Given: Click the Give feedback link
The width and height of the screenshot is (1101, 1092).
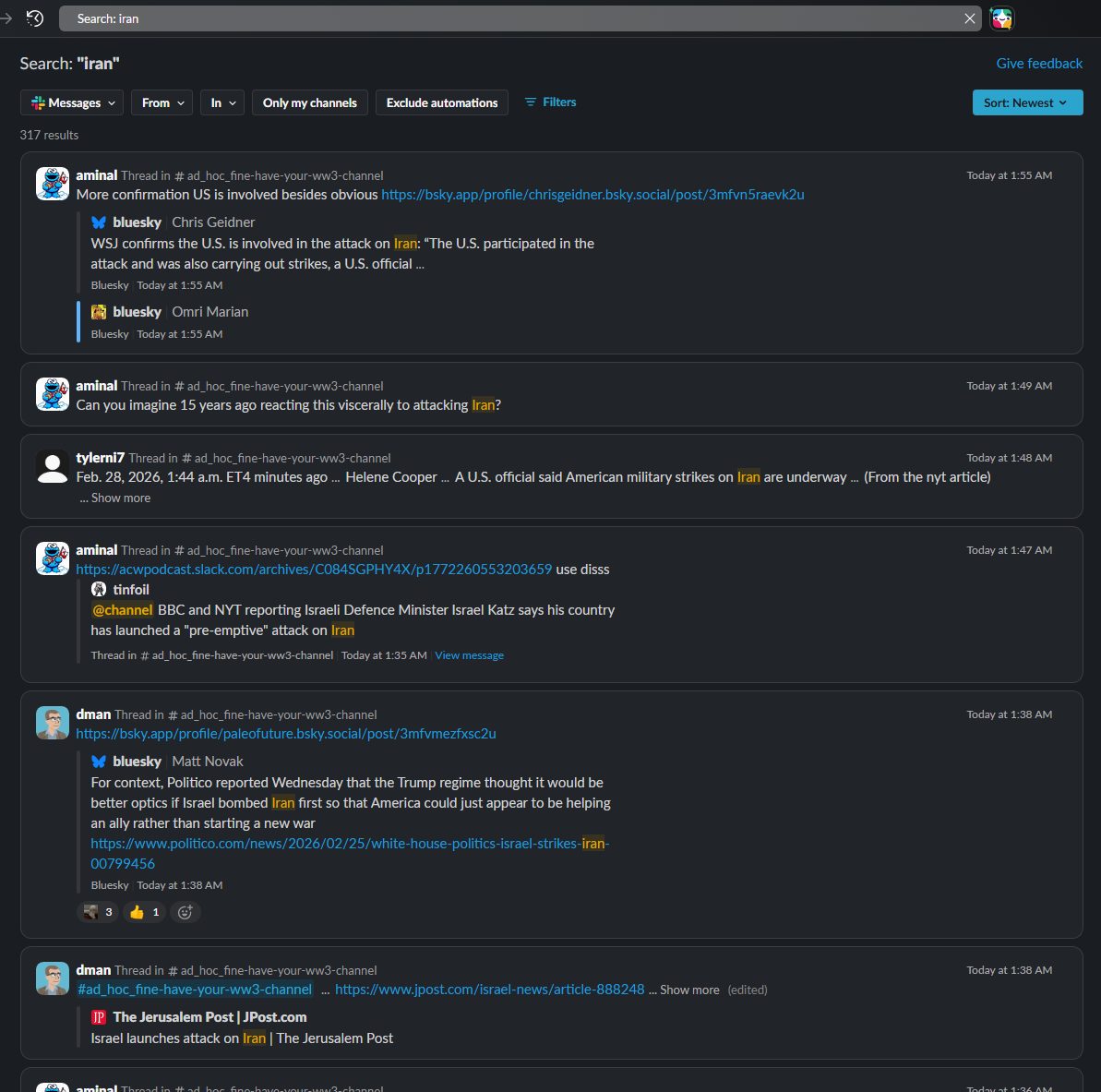Looking at the screenshot, I should (1039, 64).
